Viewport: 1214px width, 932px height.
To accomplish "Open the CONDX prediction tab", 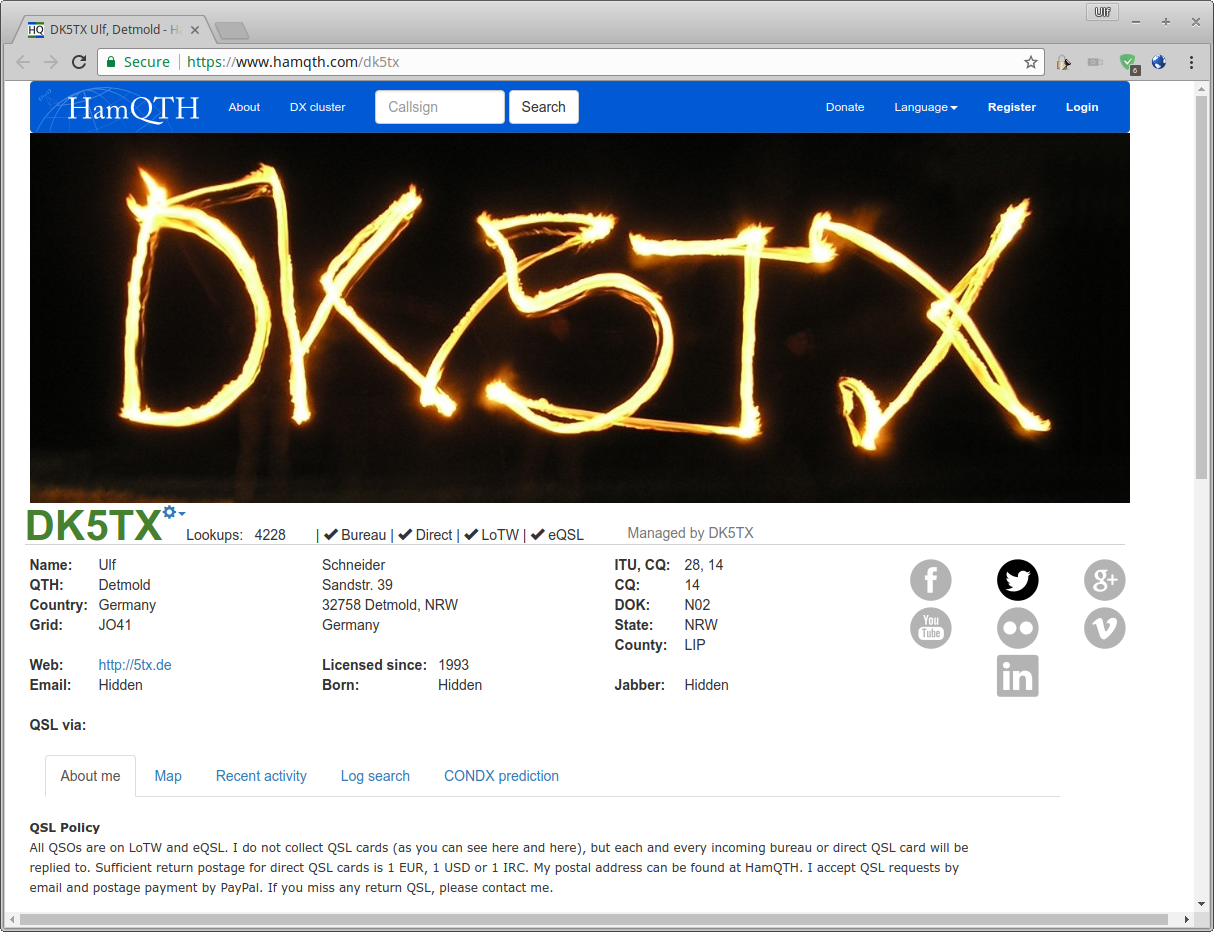I will [x=501, y=776].
